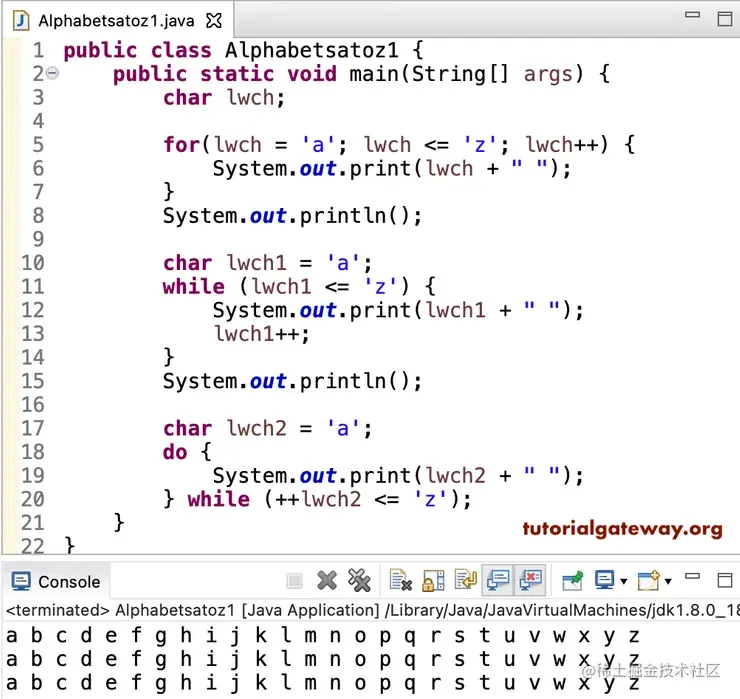Screen dimensions: 740x699
Task: Collapse the main method fold marker
Action: [x=52, y=73]
